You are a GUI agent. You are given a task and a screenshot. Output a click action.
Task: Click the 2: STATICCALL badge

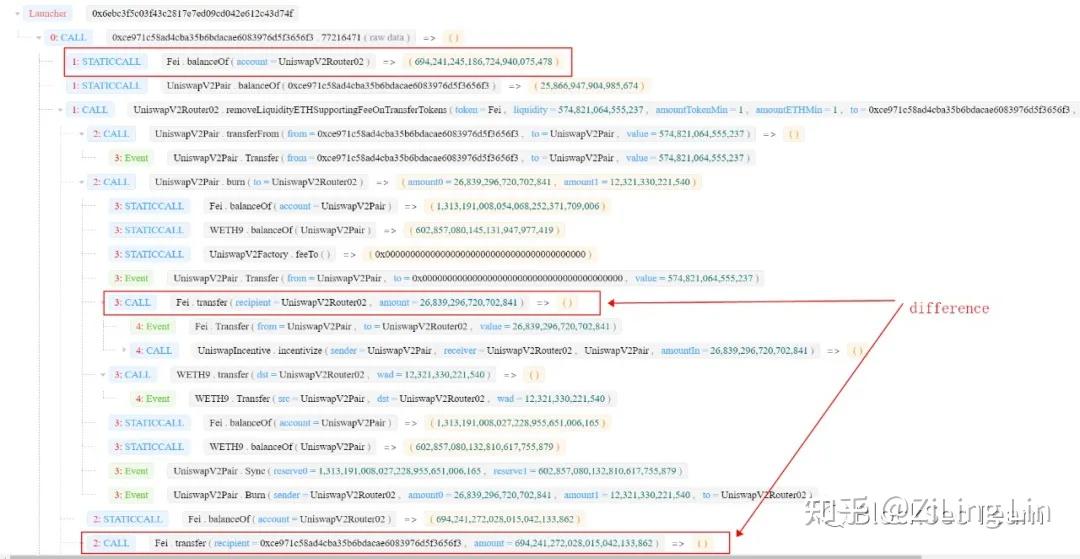click(x=128, y=519)
